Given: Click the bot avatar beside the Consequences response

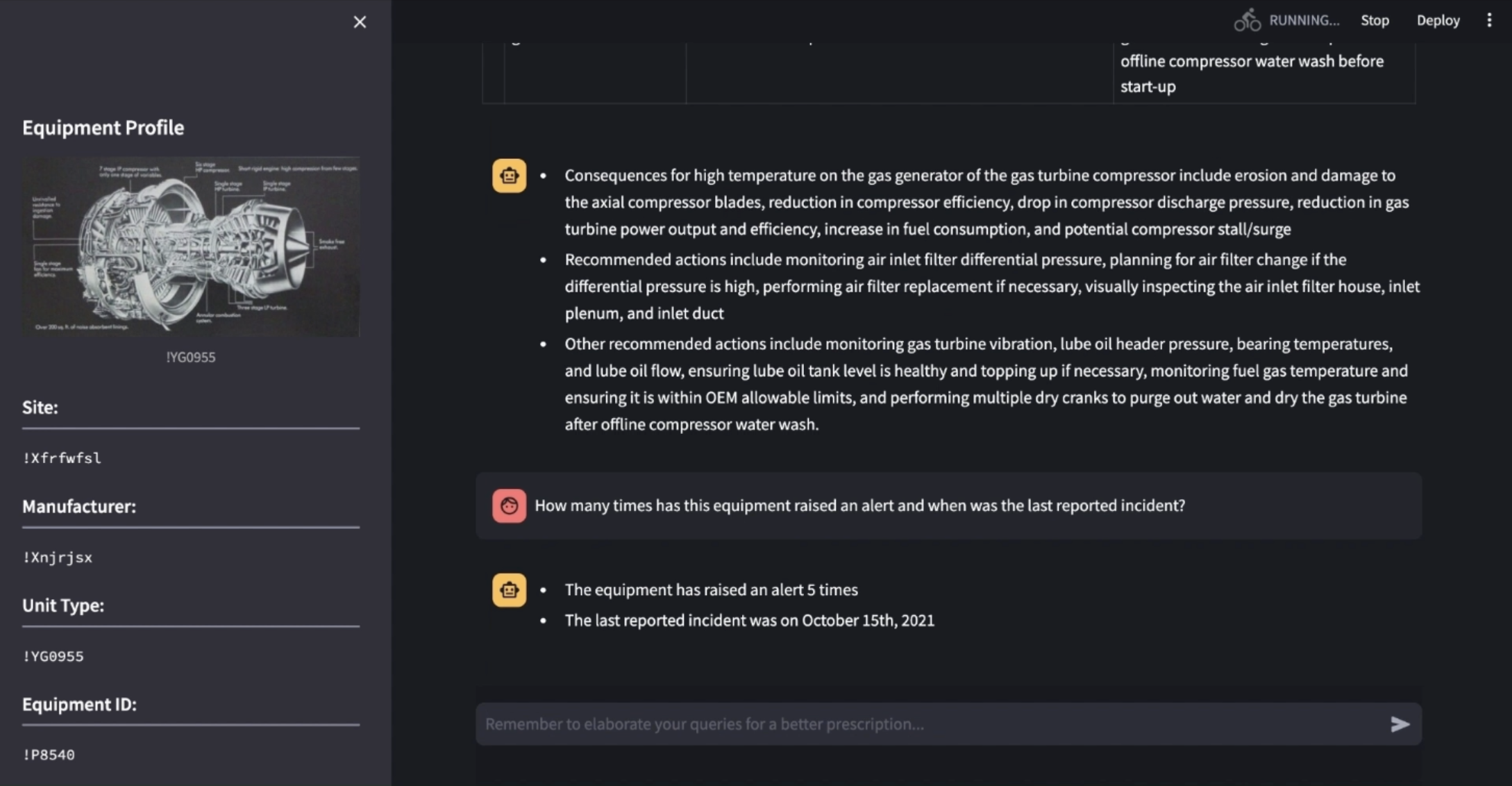Looking at the screenshot, I should point(509,176).
